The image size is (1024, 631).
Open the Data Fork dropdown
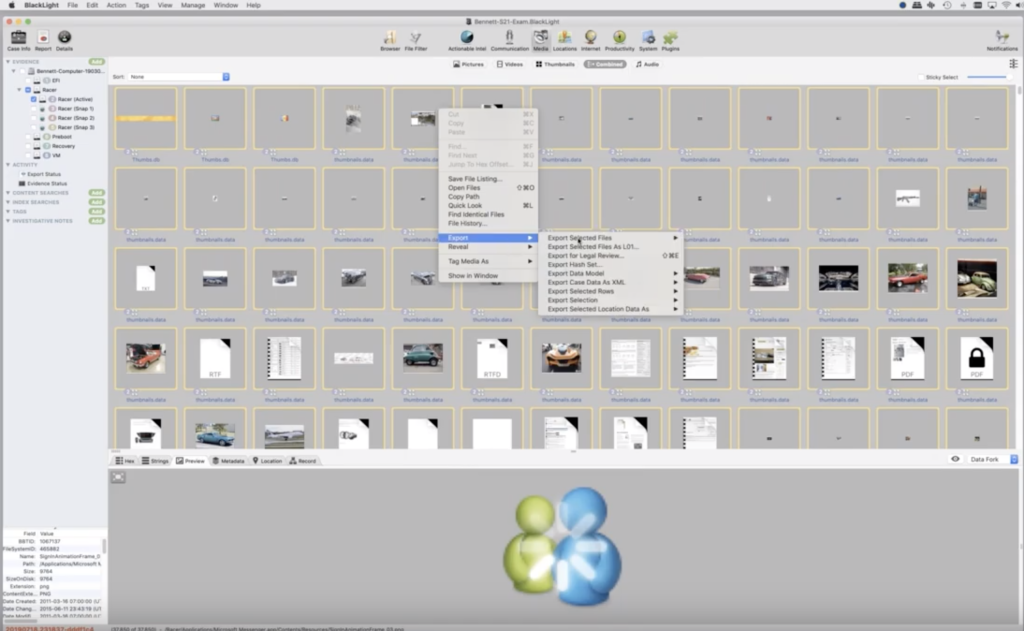click(x=990, y=459)
